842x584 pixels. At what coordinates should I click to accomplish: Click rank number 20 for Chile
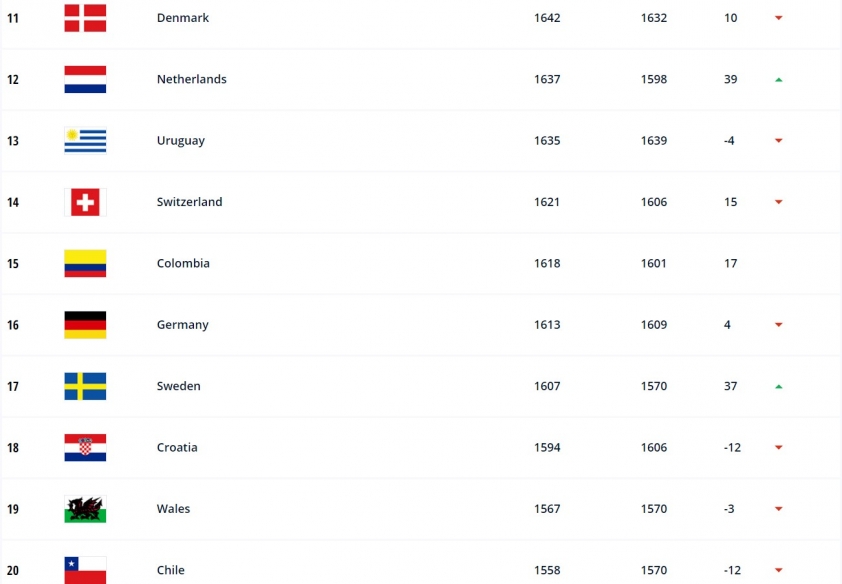[13, 571]
